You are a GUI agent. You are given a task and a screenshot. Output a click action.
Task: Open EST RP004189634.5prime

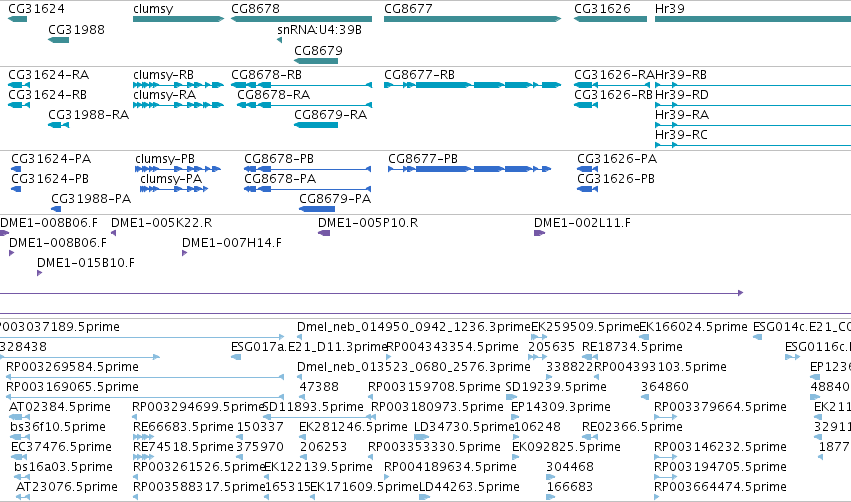[x=450, y=467]
